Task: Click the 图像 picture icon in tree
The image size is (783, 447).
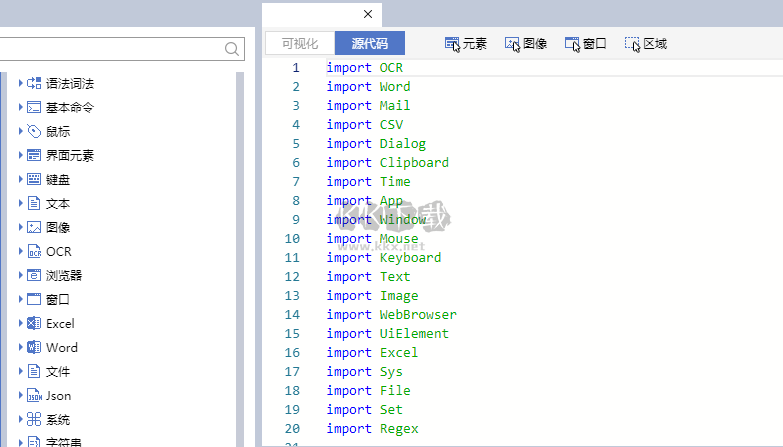Action: 34,227
